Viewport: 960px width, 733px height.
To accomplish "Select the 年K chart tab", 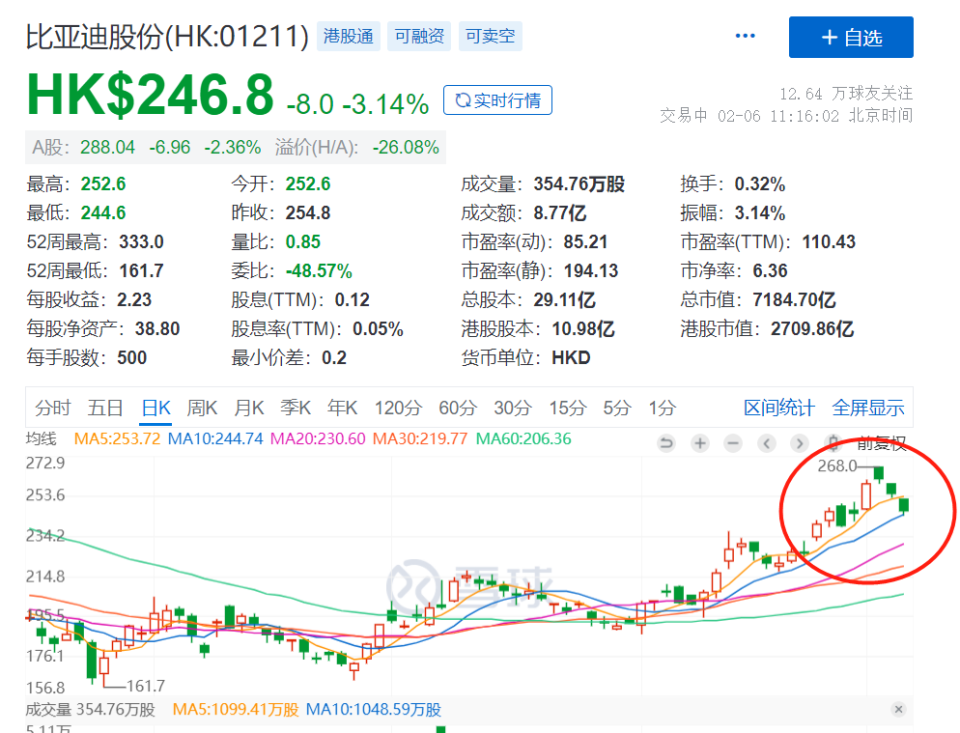I will pyautogui.click(x=342, y=408).
